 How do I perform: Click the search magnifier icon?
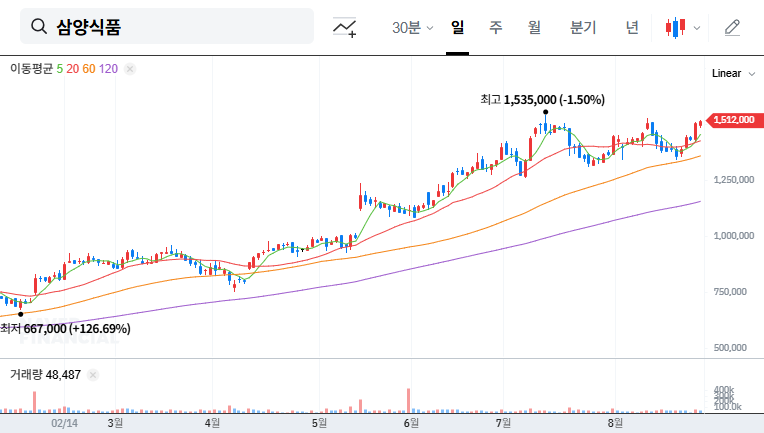(39, 26)
